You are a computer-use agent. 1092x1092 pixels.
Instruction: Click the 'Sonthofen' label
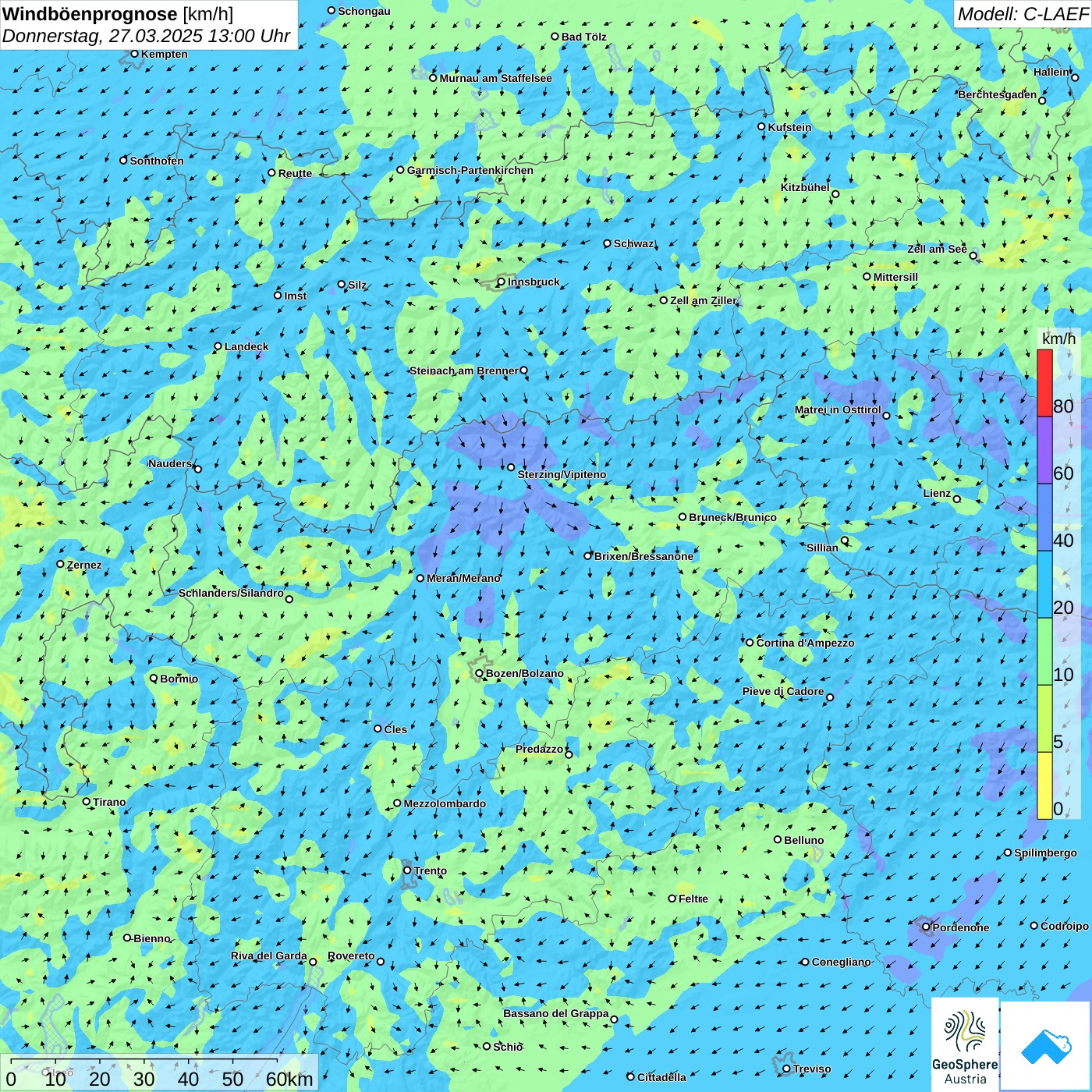pyautogui.click(x=157, y=161)
